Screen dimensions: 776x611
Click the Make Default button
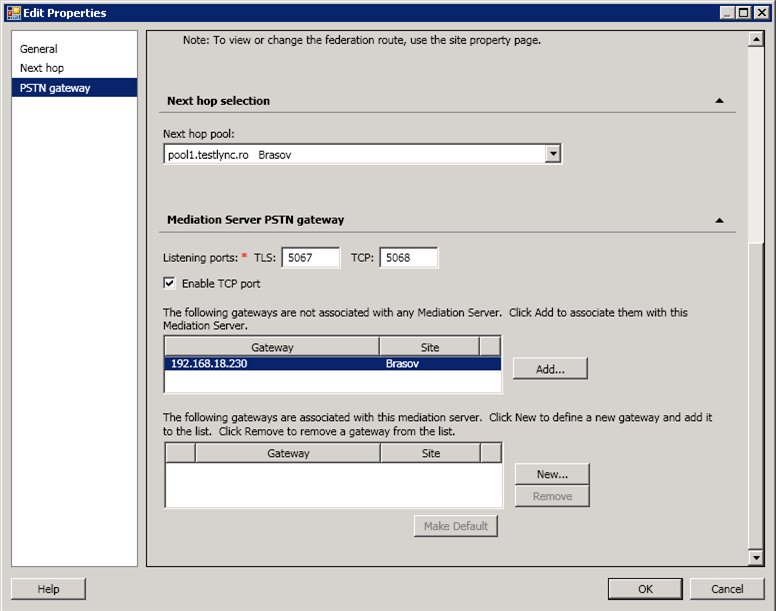click(456, 526)
